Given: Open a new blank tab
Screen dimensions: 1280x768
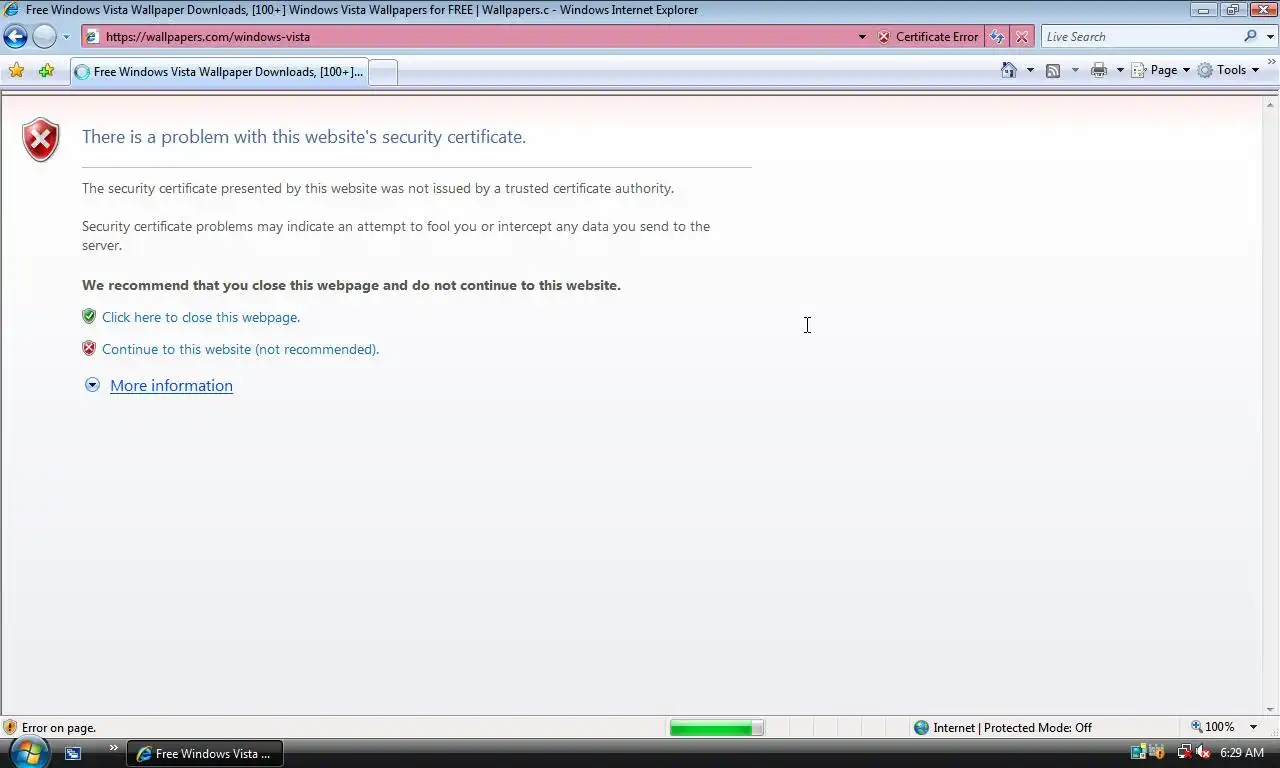Looking at the screenshot, I should click(x=383, y=72).
